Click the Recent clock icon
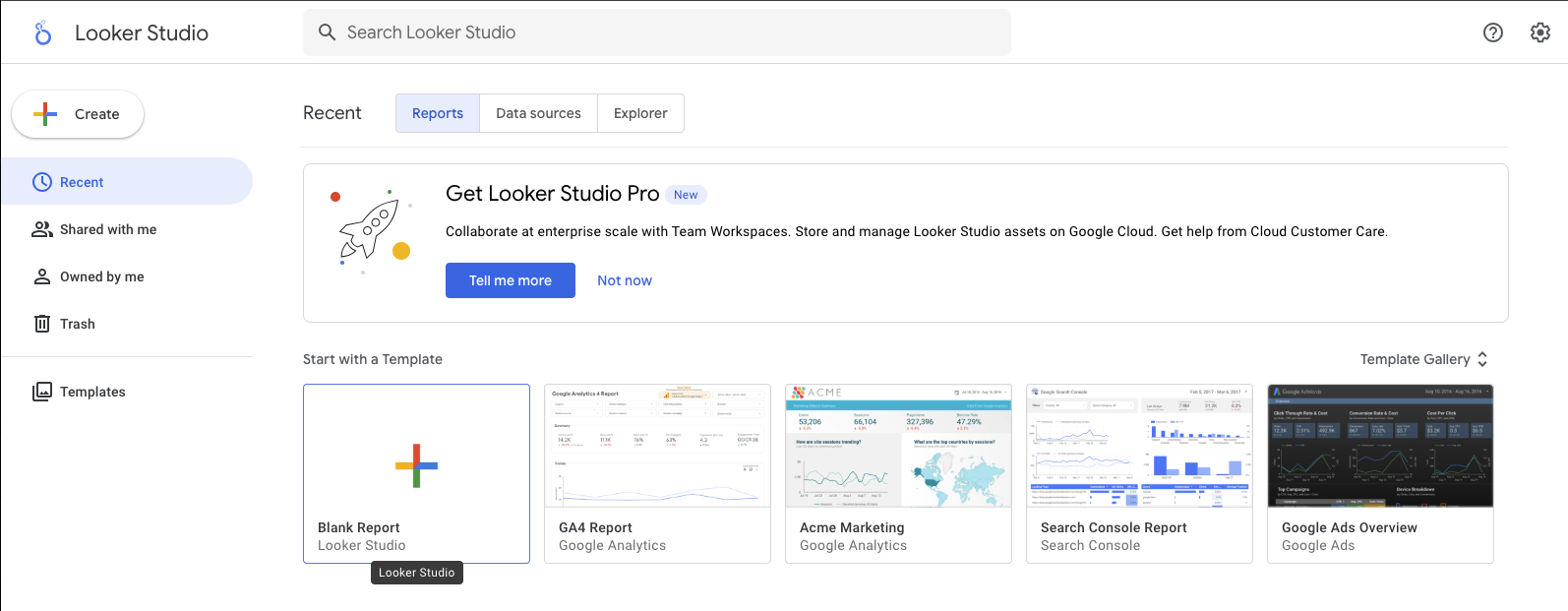This screenshot has width=1568, height=611. click(x=42, y=182)
